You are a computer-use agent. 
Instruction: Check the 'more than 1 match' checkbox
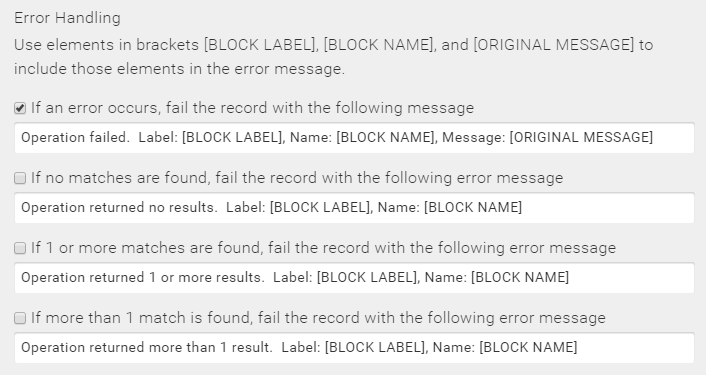pos(20,318)
